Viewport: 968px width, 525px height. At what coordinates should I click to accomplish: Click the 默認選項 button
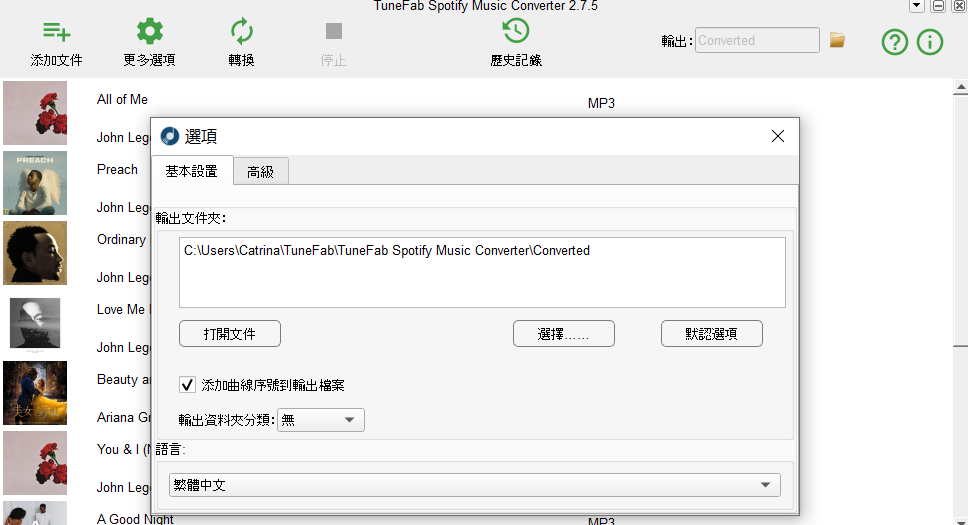point(712,334)
